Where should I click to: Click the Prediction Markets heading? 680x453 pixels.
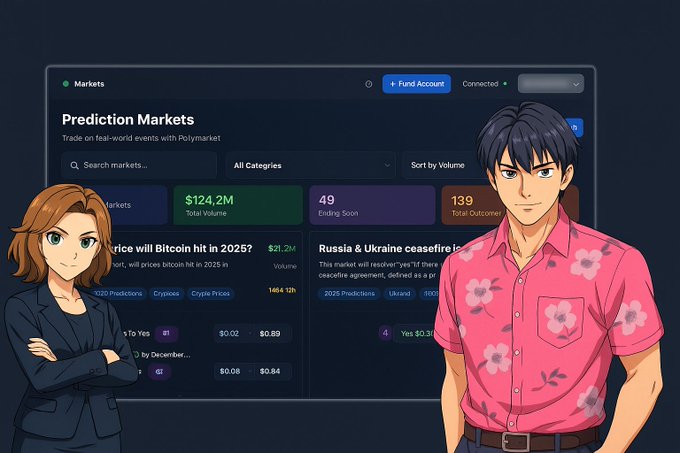pyautogui.click(x=128, y=120)
